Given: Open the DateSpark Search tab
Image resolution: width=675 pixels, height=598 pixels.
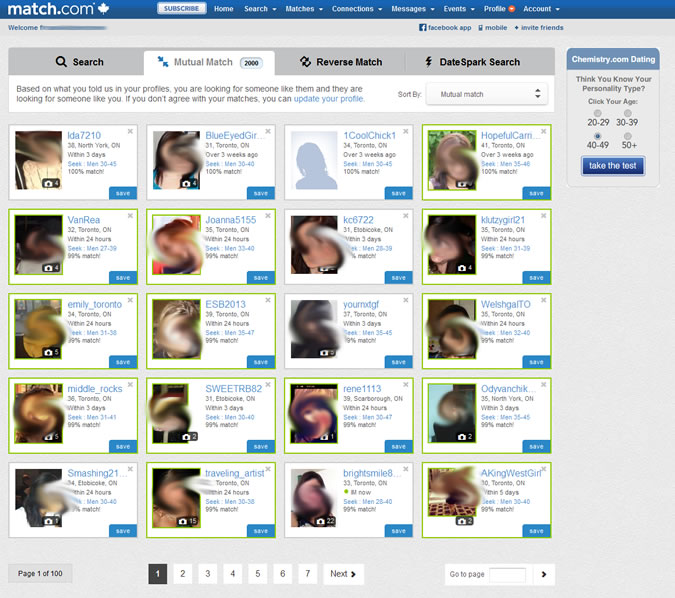Looking at the screenshot, I should [x=472, y=62].
